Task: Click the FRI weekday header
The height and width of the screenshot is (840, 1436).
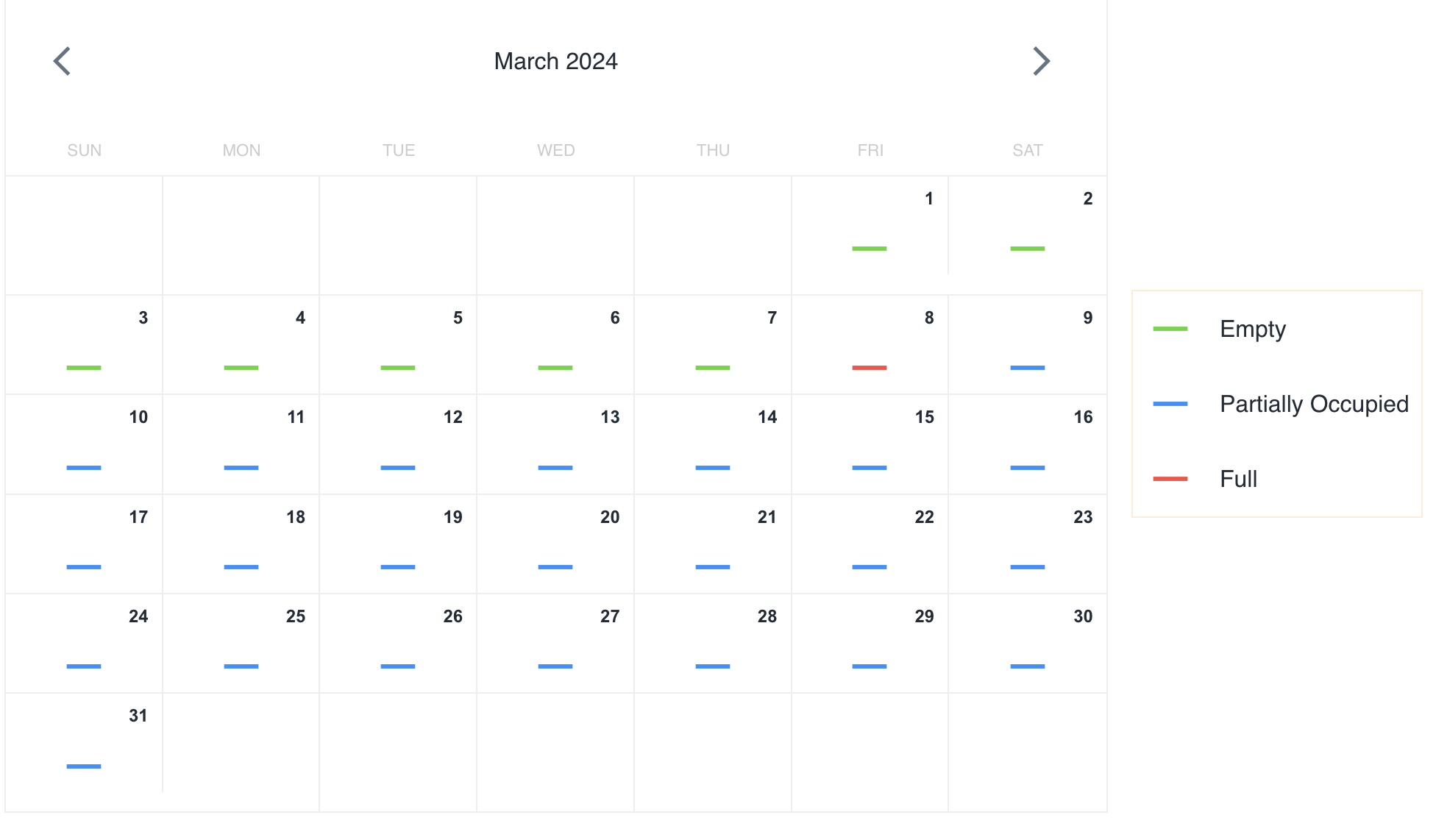Action: tap(870, 150)
